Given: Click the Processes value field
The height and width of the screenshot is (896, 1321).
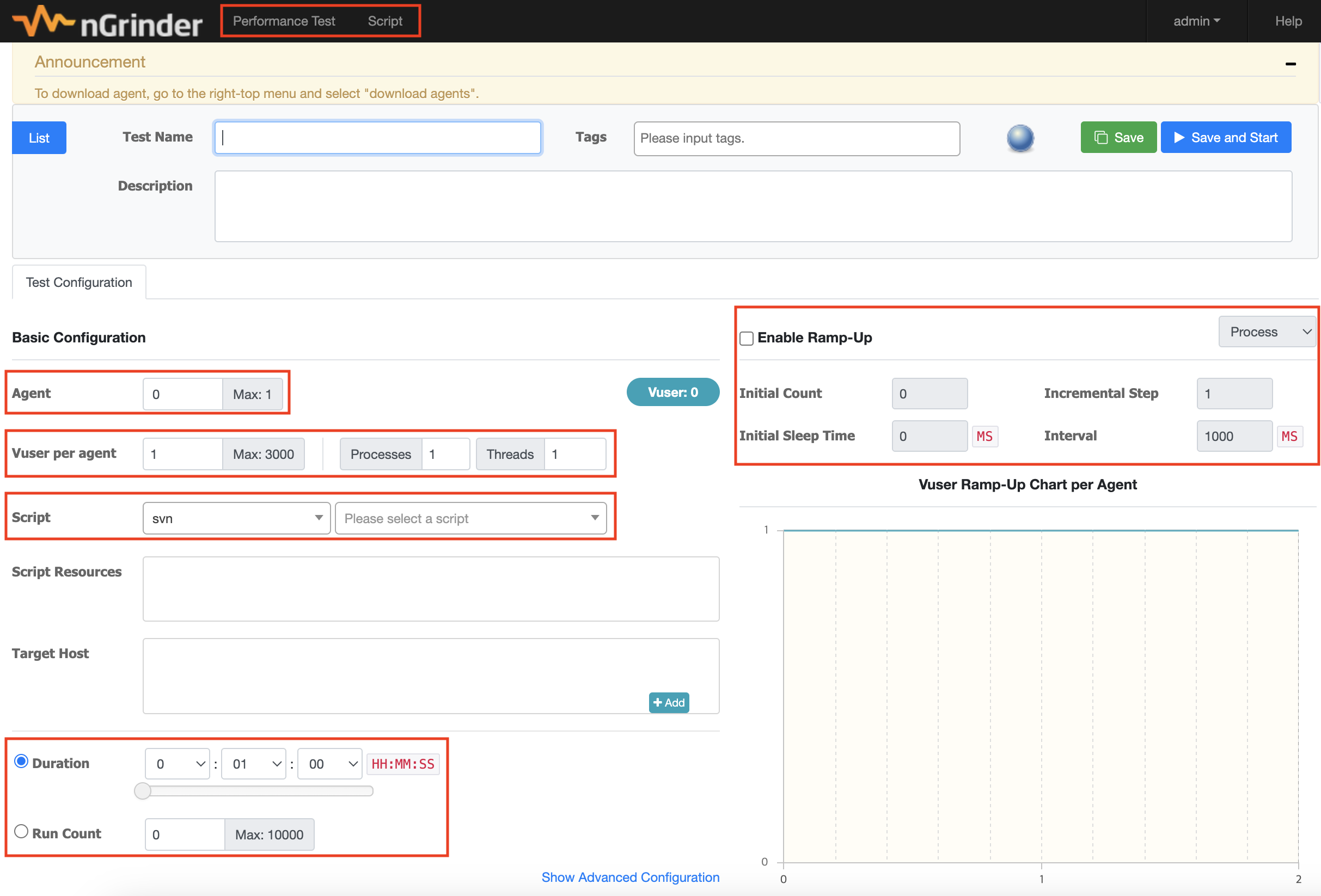Looking at the screenshot, I should coord(445,454).
